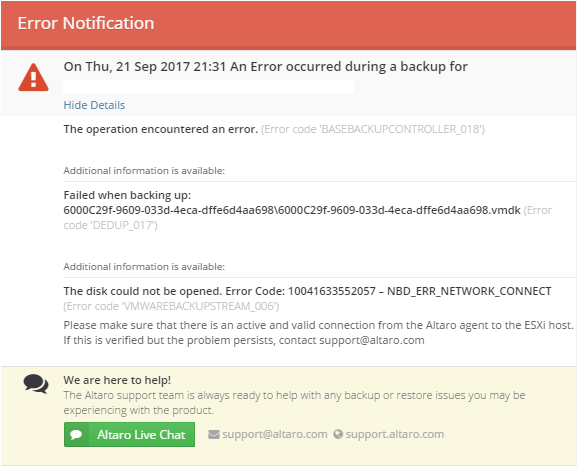Click the red warning triangle icon

click(x=33, y=77)
